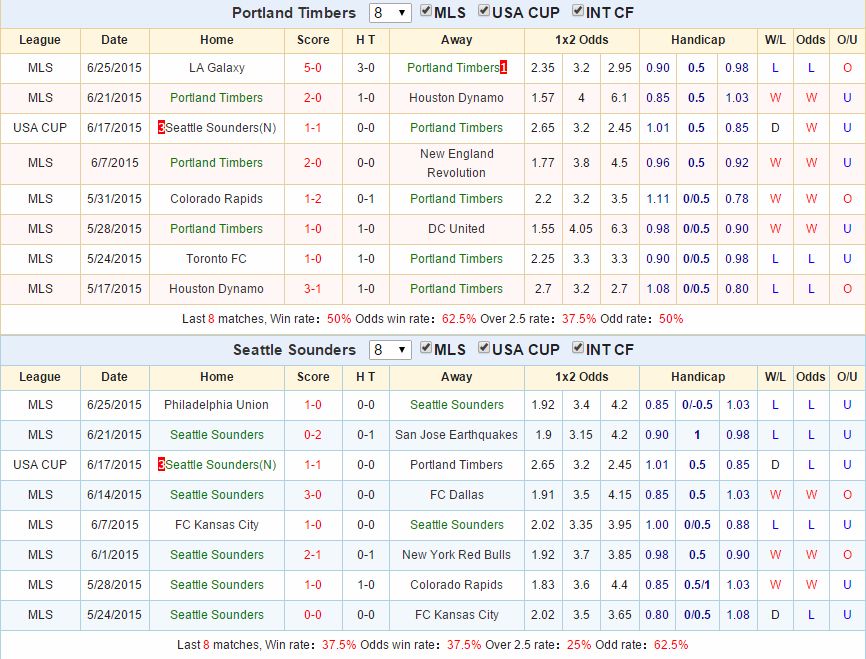Screen dimensions: 866x659
Task: Click Date column header in Seattle Sounders table
Action: 114,377
